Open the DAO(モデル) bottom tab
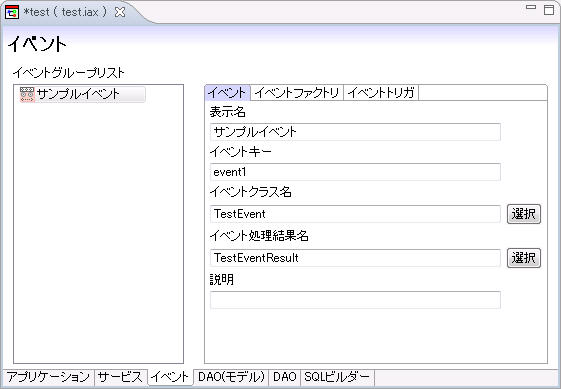 (x=231, y=377)
